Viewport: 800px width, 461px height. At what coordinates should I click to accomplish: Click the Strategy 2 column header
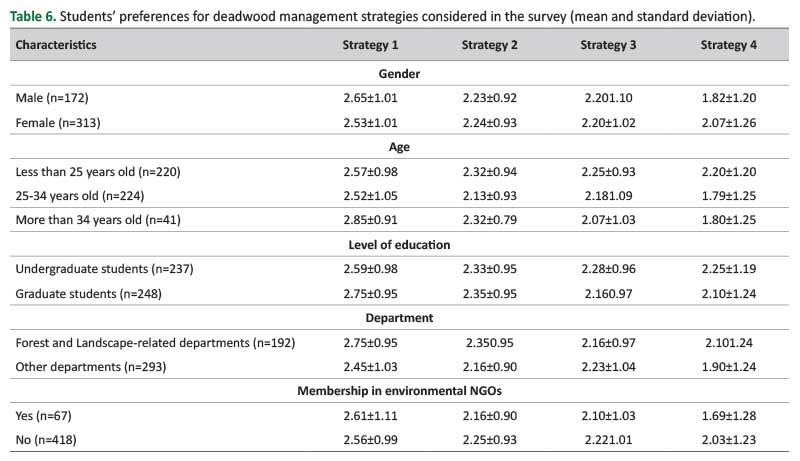point(489,46)
